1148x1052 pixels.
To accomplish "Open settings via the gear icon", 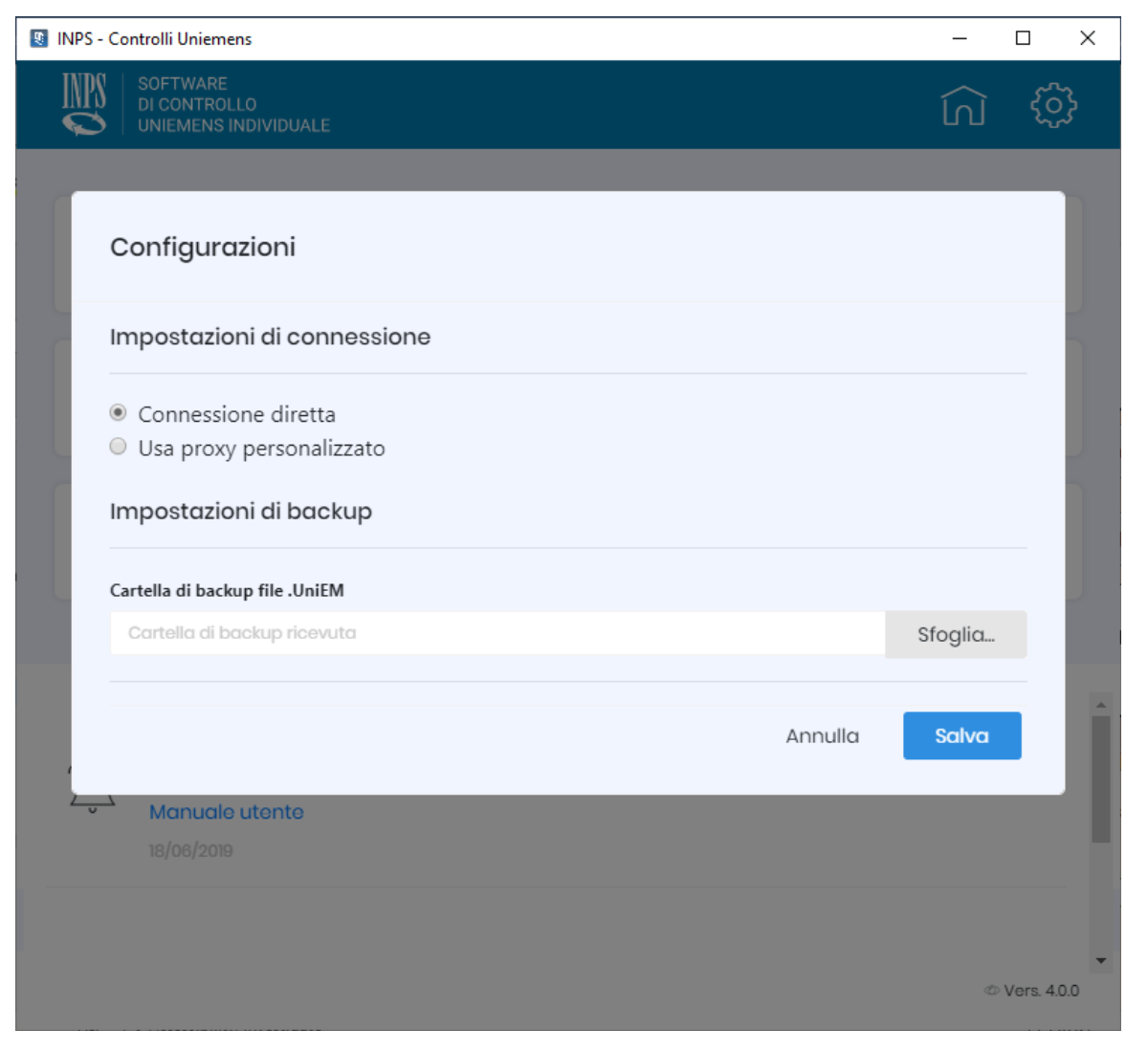I will tap(1052, 105).
